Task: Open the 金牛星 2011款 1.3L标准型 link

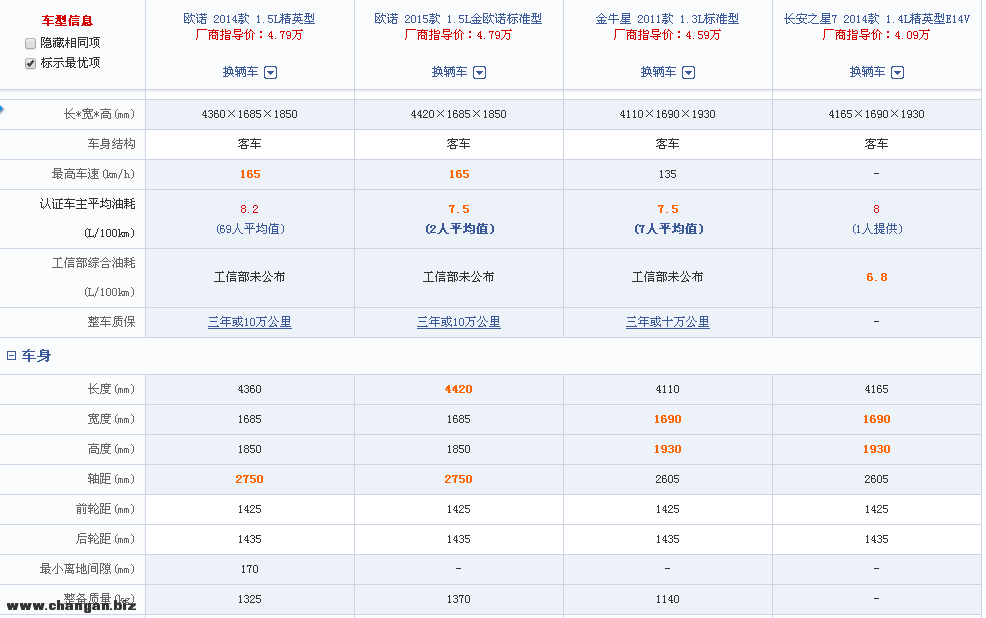Action: [667, 19]
